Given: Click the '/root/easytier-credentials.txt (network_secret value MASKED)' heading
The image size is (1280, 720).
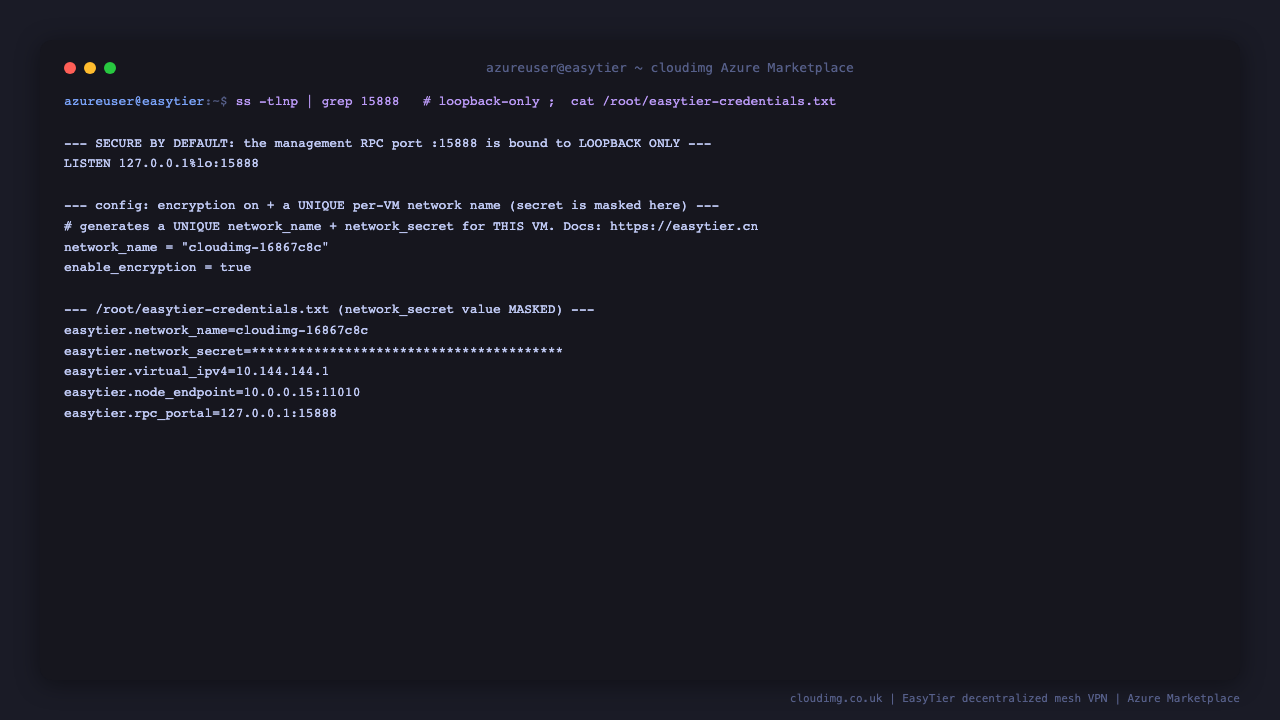Looking at the screenshot, I should [329, 310].
